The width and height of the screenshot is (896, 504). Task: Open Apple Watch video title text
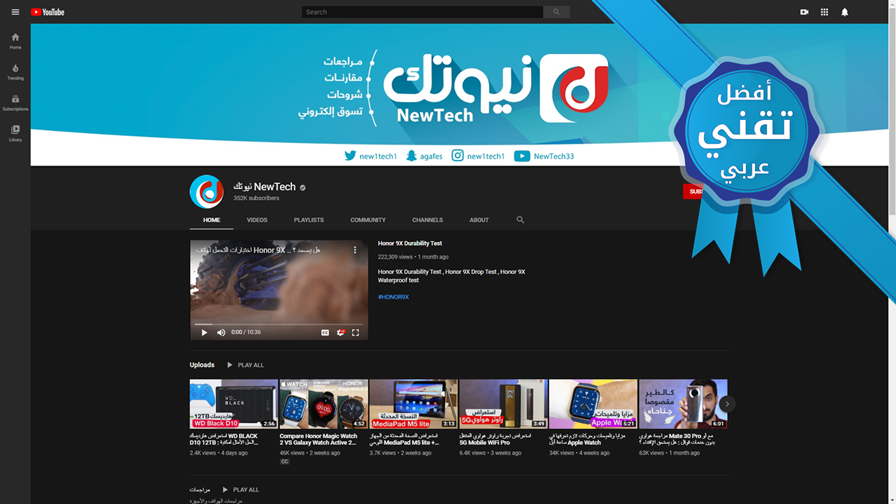[587, 439]
